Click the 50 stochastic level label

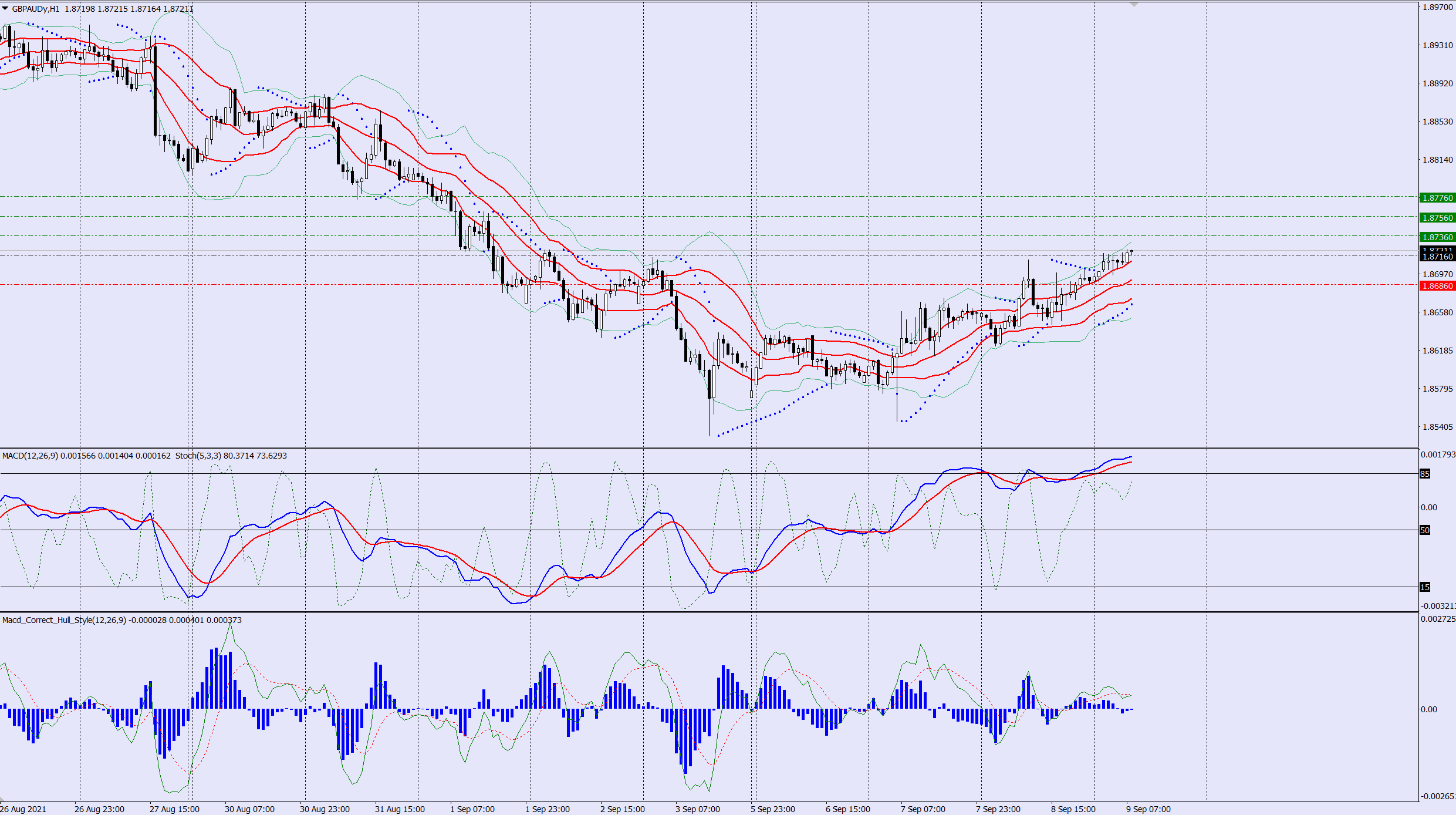pos(1425,530)
